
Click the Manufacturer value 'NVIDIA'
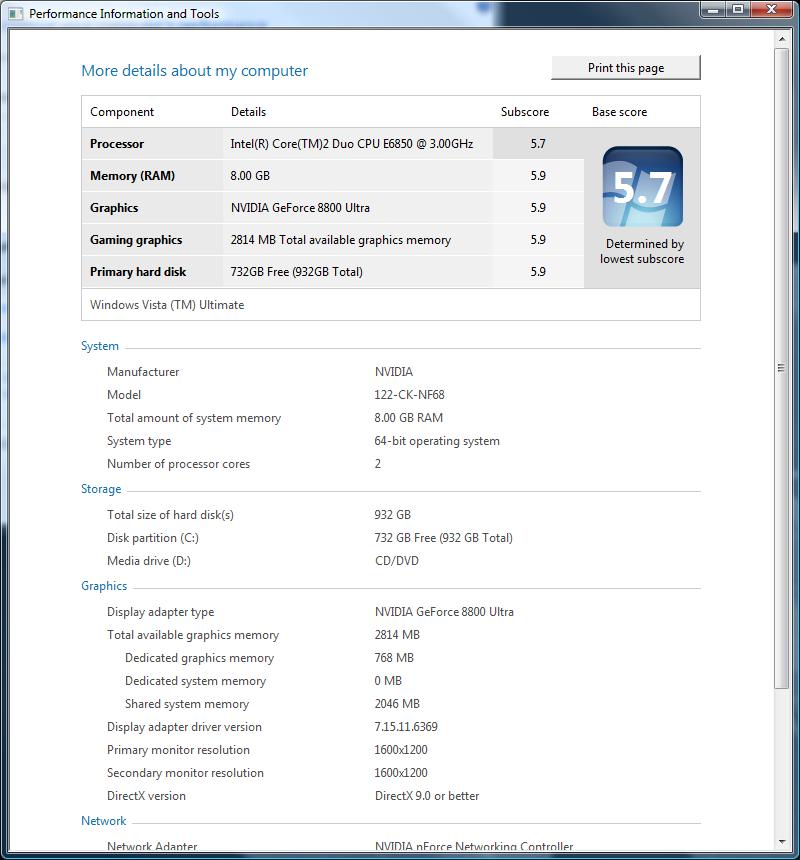[x=394, y=372]
